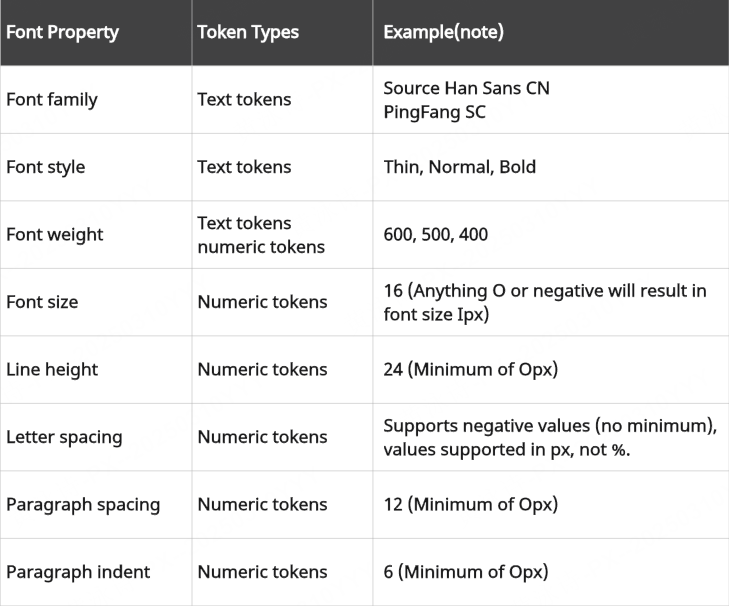Click the Thin, Normal, Bold example cell
Screen dimensions: 729x606
pyautogui.click(x=459, y=167)
